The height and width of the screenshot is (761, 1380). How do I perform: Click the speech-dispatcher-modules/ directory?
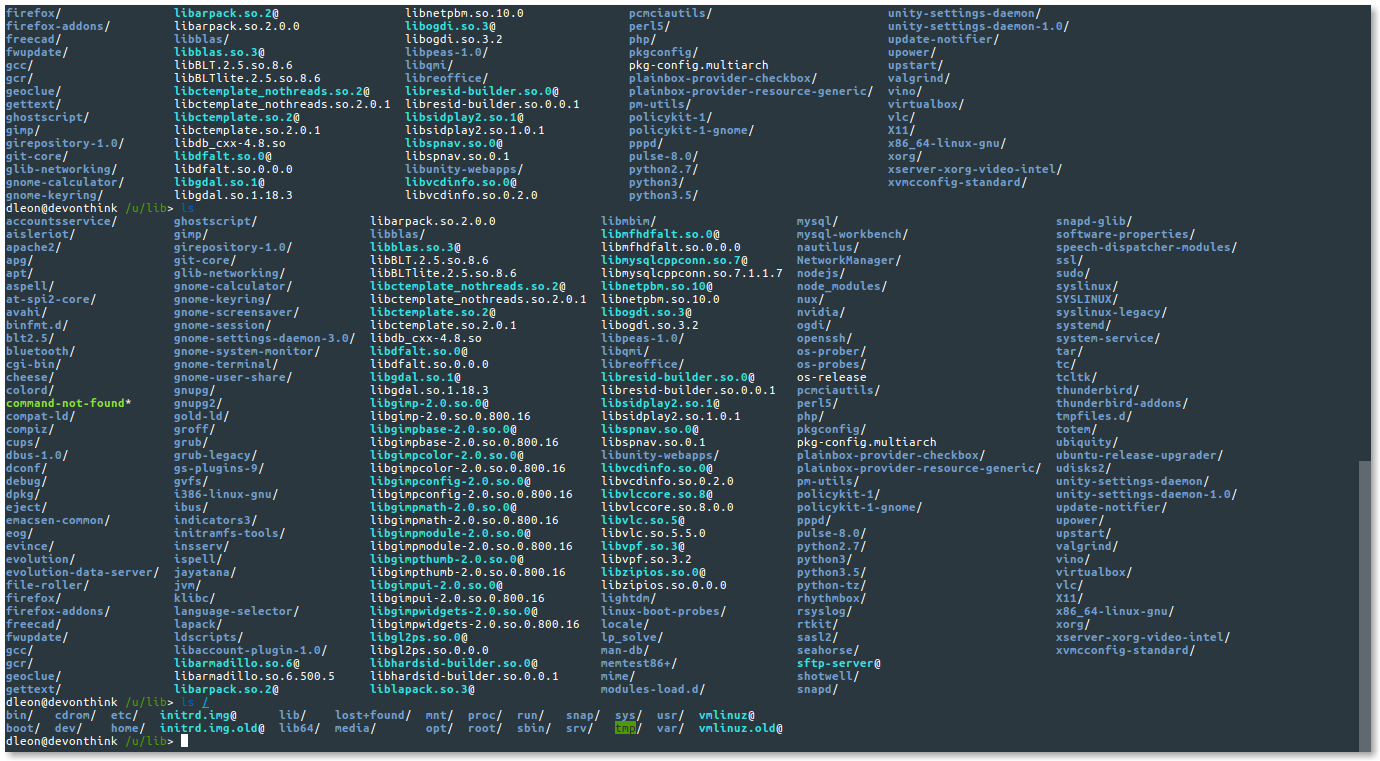pos(1148,247)
